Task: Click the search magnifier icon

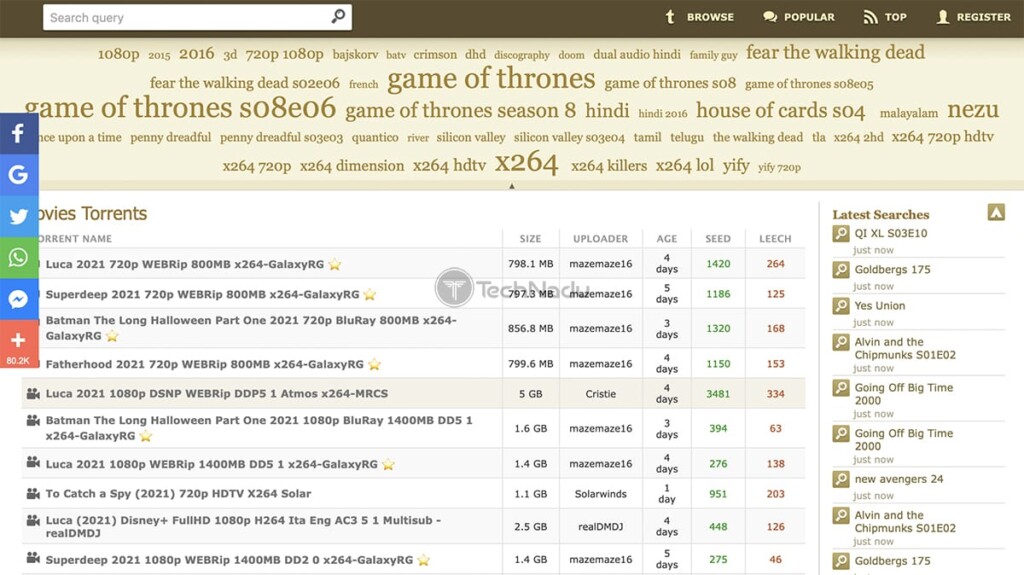Action: [x=338, y=16]
